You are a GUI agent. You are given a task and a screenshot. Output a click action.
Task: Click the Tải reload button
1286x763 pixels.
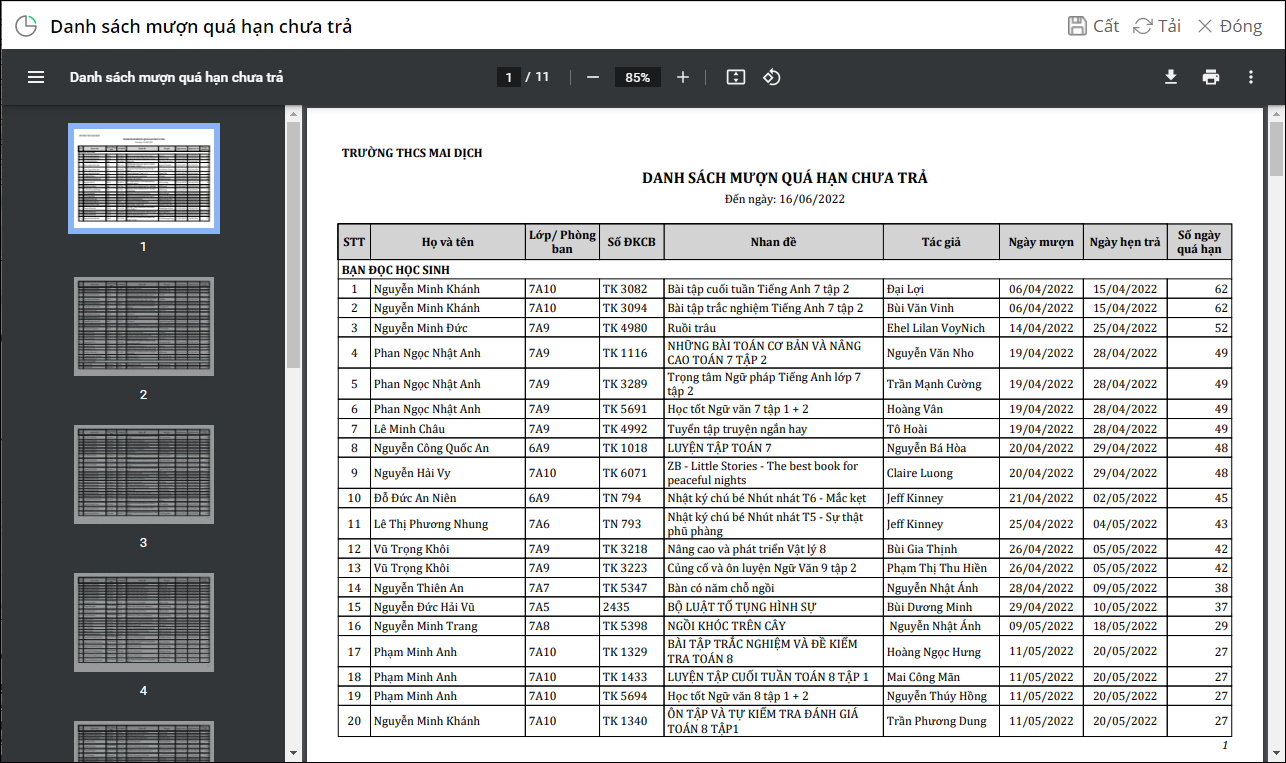(x=1157, y=26)
